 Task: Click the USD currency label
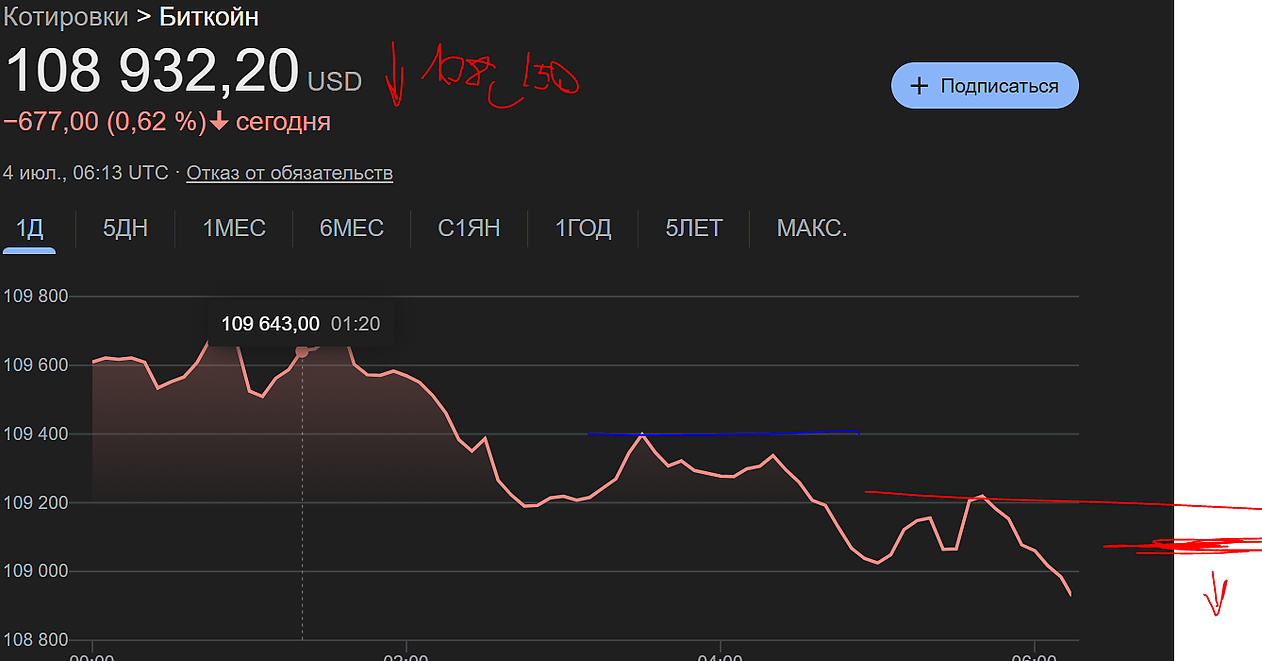334,82
